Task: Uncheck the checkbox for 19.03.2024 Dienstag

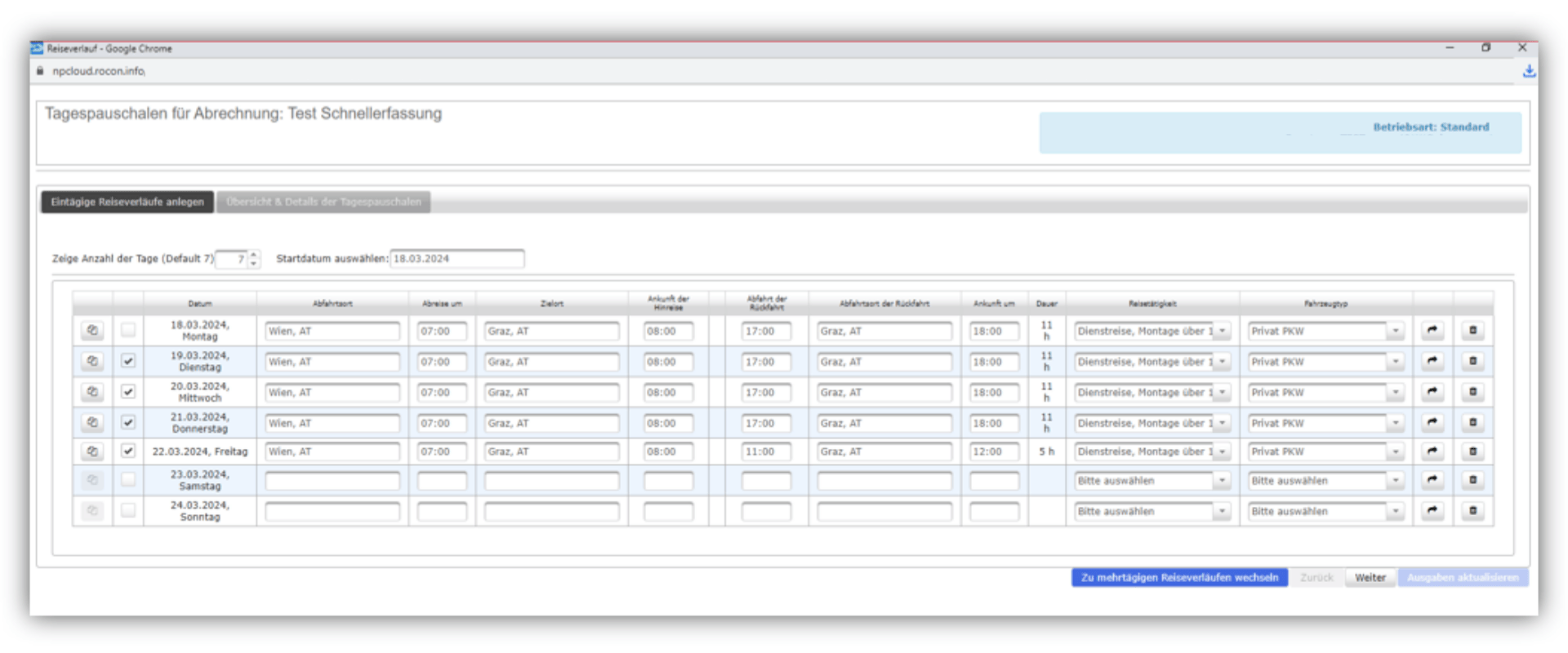Action: [x=128, y=361]
